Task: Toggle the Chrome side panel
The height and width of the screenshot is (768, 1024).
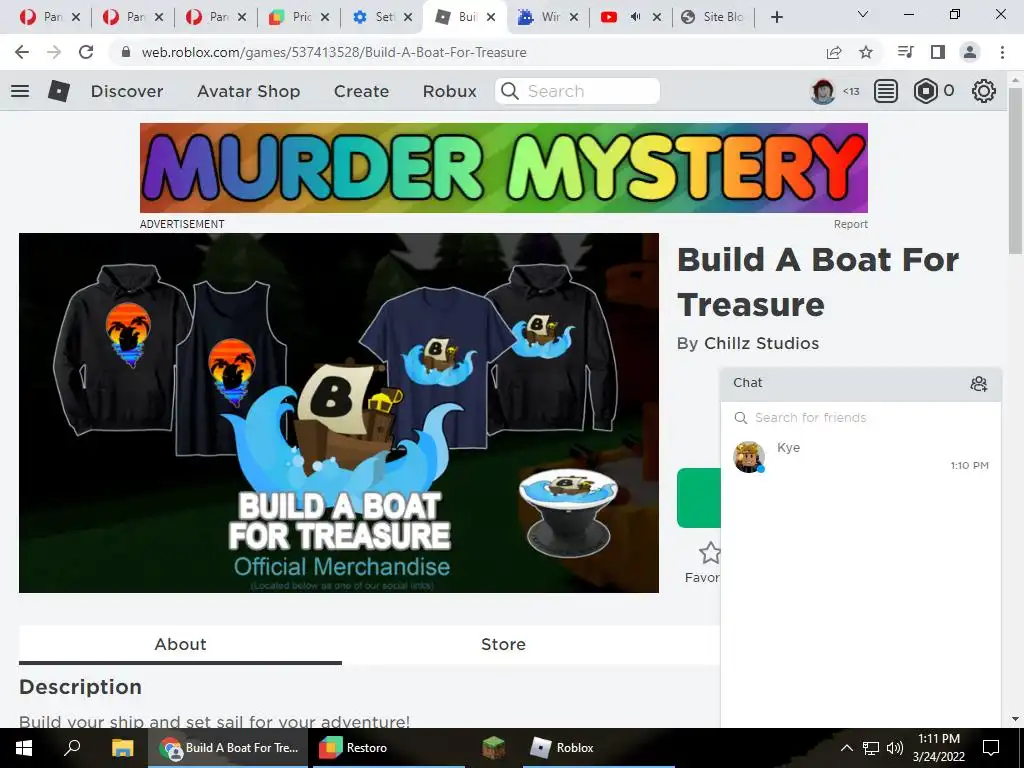Action: 938,52
